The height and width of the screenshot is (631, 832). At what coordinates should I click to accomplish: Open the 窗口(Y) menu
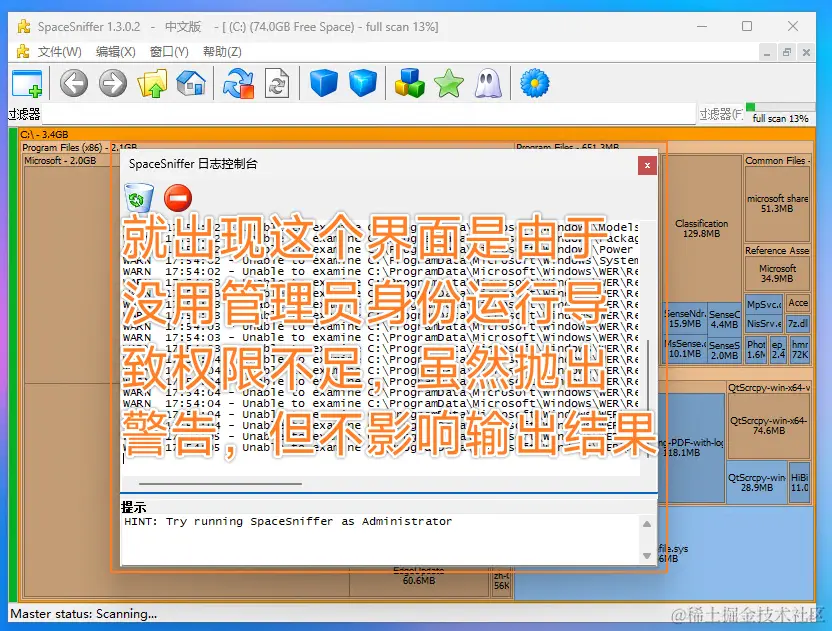pos(169,51)
